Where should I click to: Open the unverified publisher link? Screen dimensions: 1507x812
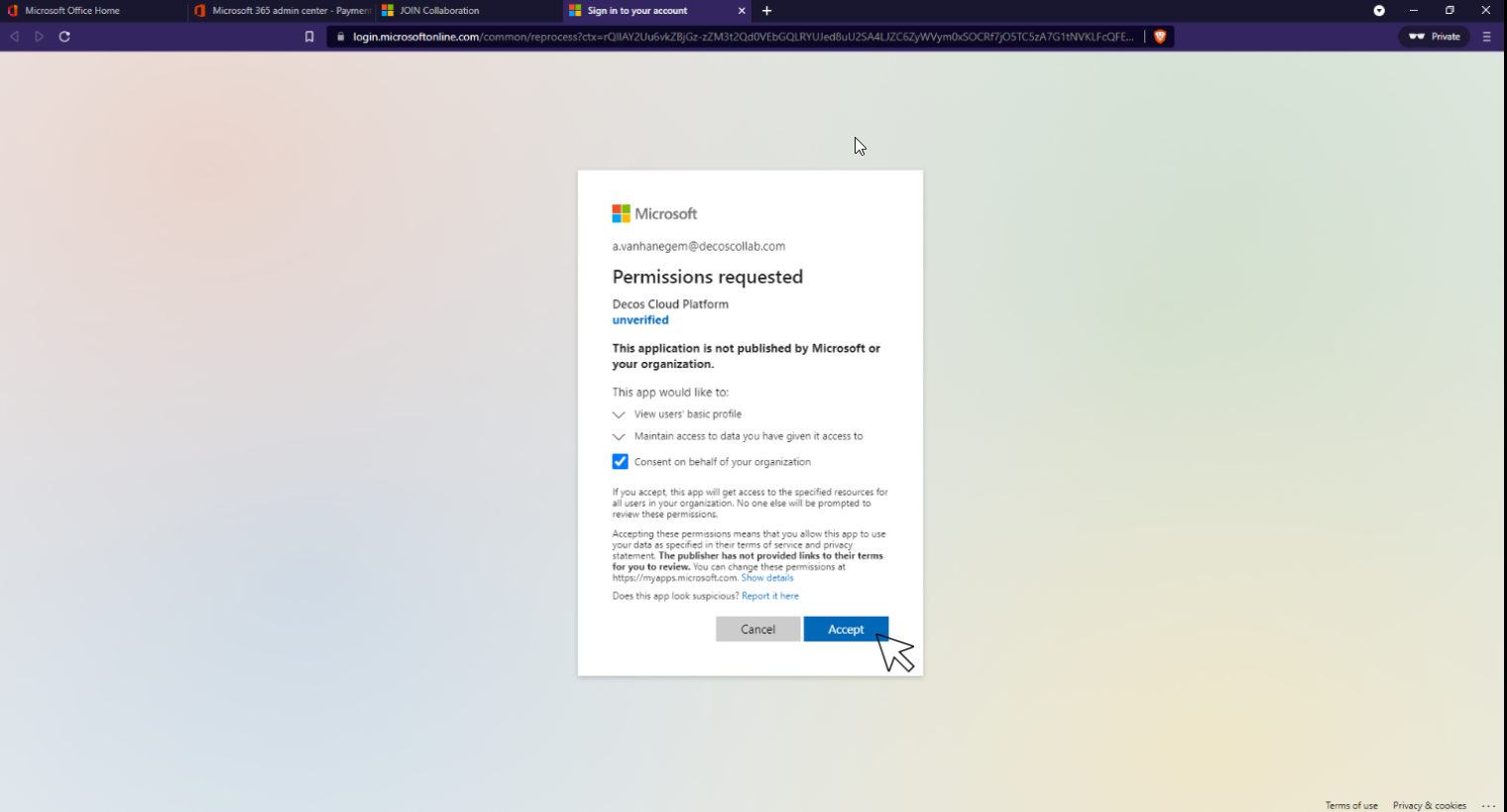click(x=640, y=320)
